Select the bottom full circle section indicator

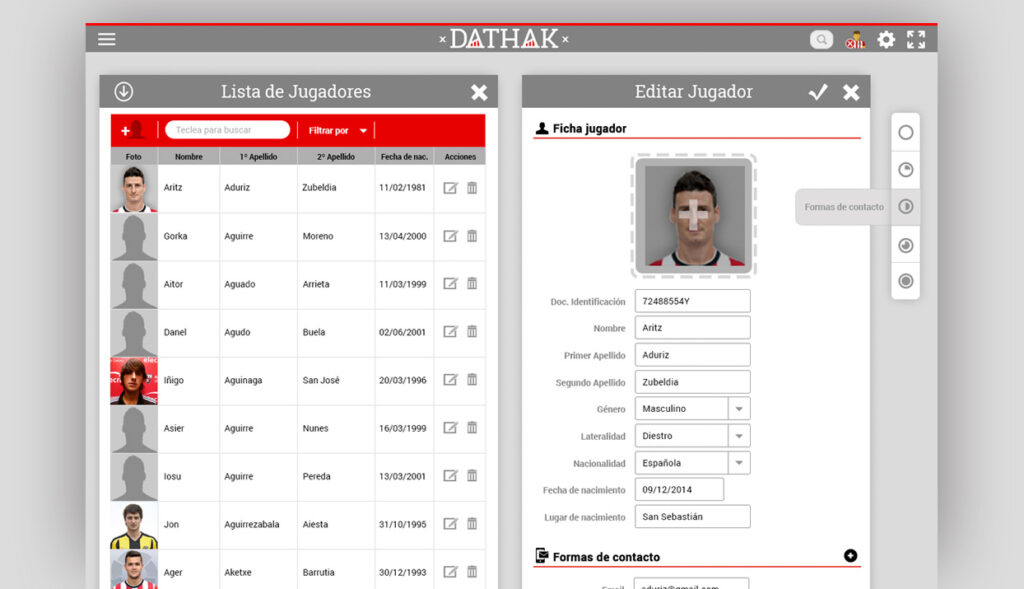click(x=906, y=281)
